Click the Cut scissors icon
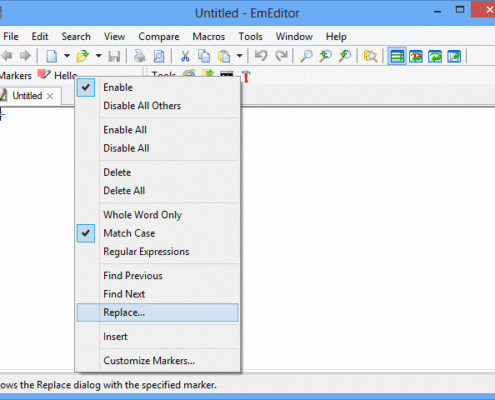This screenshot has height=400, width=495. (185, 56)
